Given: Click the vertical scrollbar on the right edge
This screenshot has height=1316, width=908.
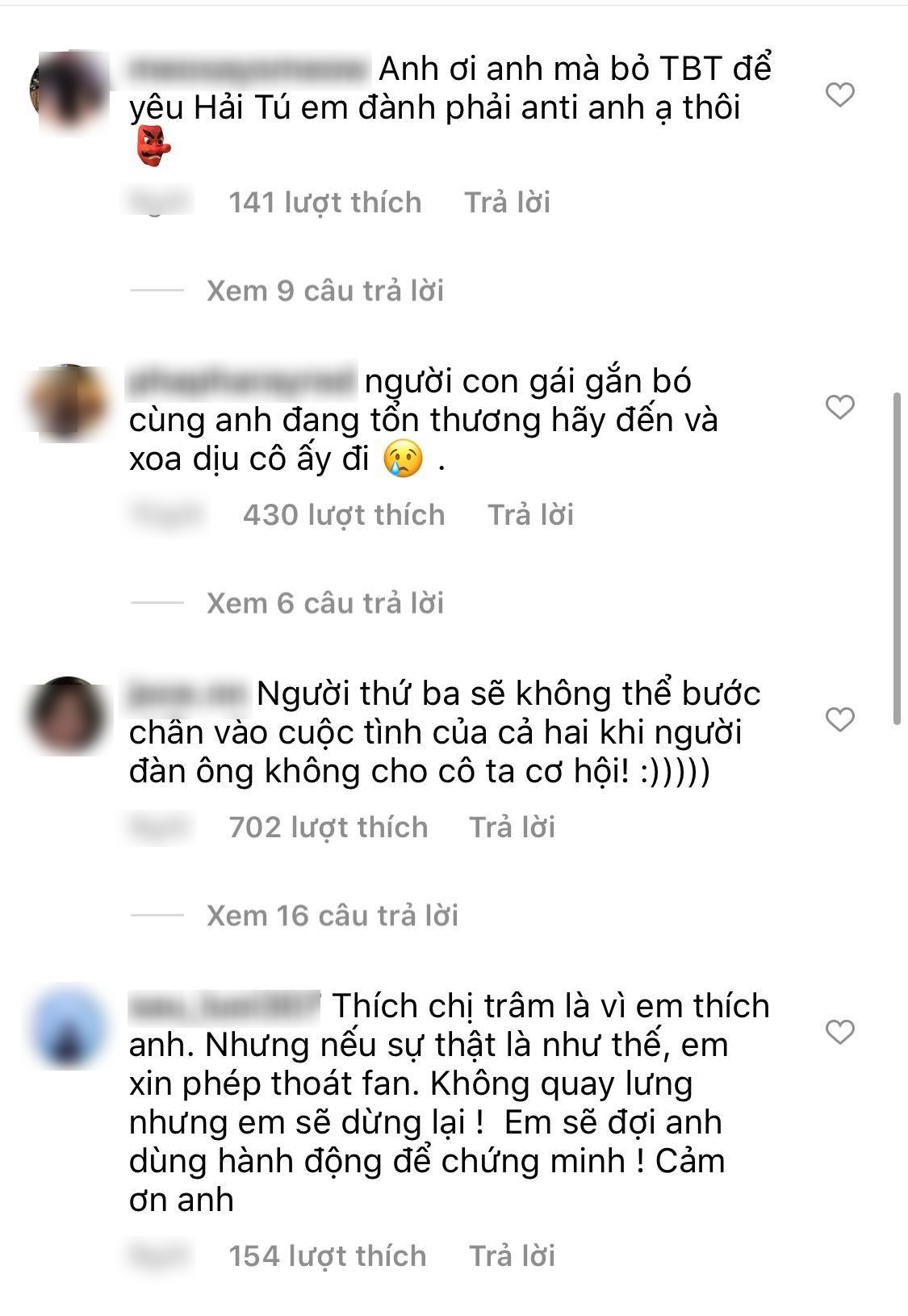Looking at the screenshot, I should click(x=898, y=560).
